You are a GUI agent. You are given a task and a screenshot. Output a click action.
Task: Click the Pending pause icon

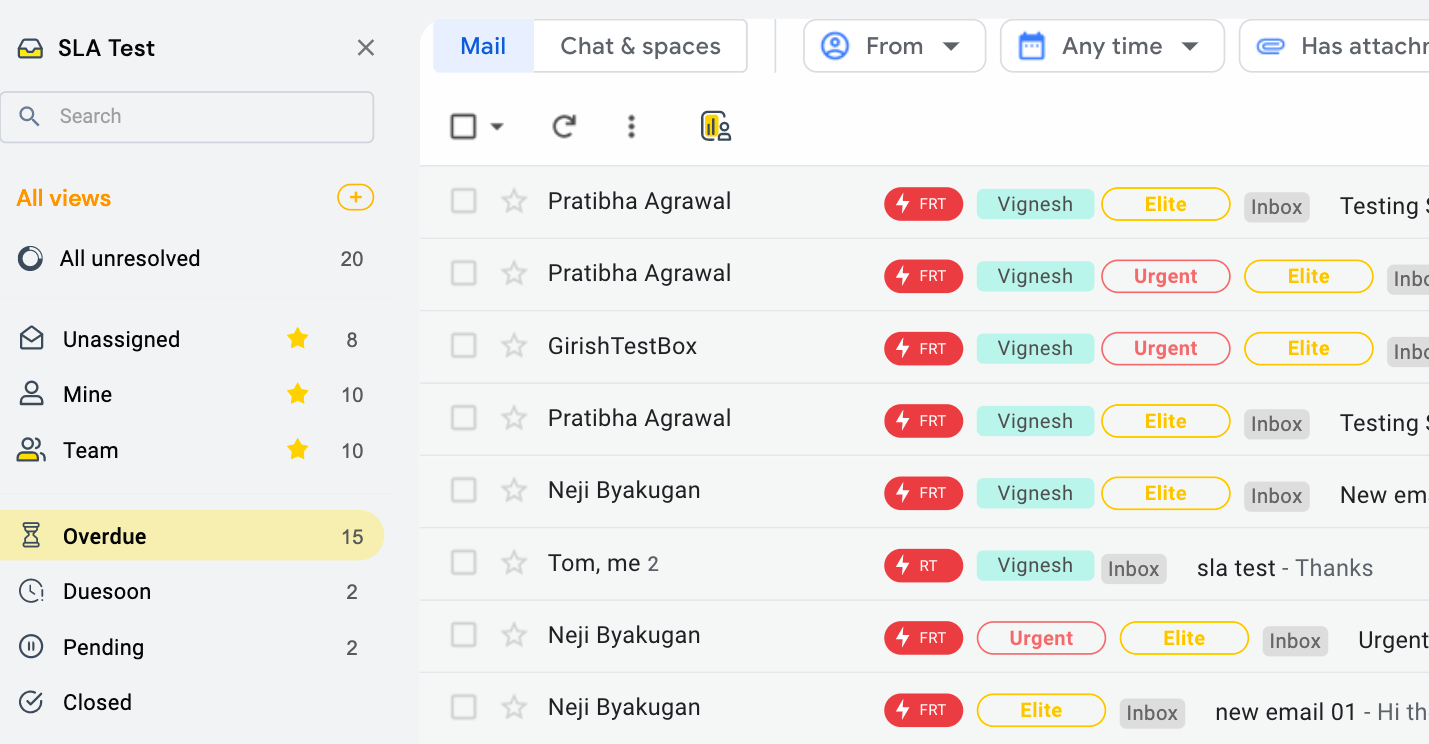30,647
